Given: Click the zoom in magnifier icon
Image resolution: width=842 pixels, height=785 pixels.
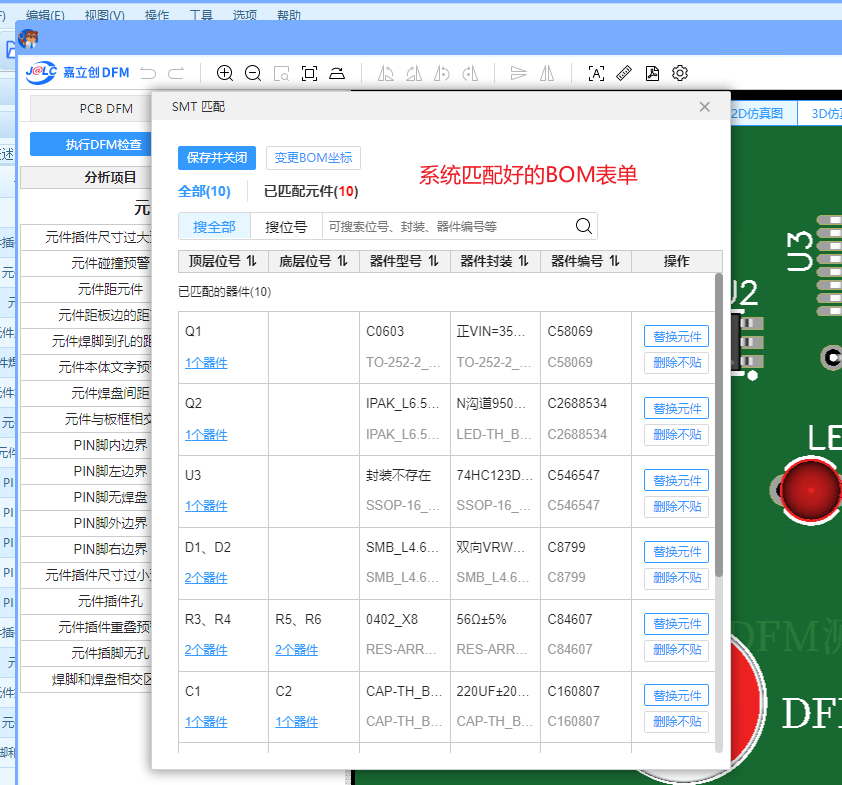Looking at the screenshot, I should point(224,73).
